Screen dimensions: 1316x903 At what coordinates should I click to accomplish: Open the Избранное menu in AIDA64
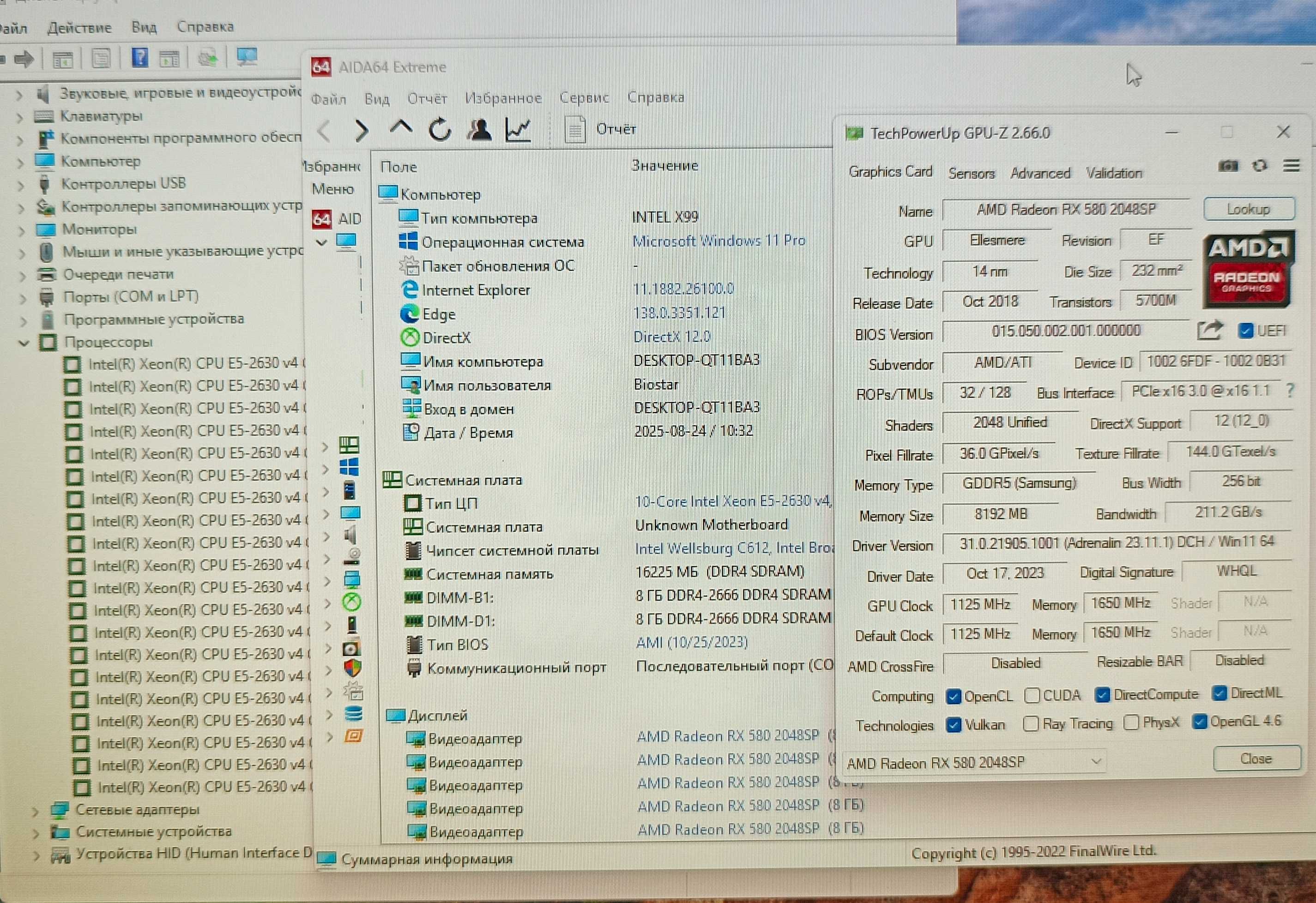(503, 98)
